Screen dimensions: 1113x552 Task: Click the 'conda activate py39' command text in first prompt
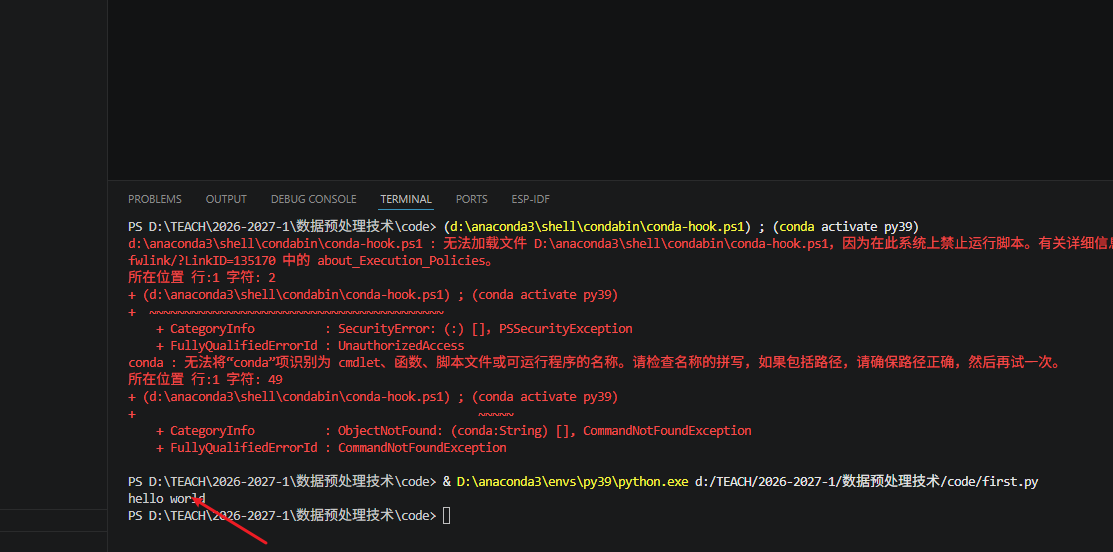[845, 226]
